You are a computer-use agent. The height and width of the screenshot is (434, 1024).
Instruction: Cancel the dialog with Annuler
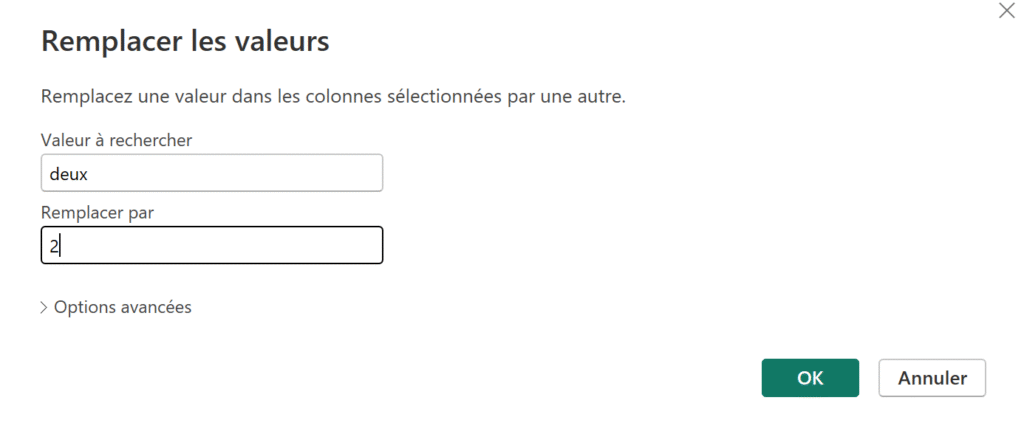click(x=932, y=378)
